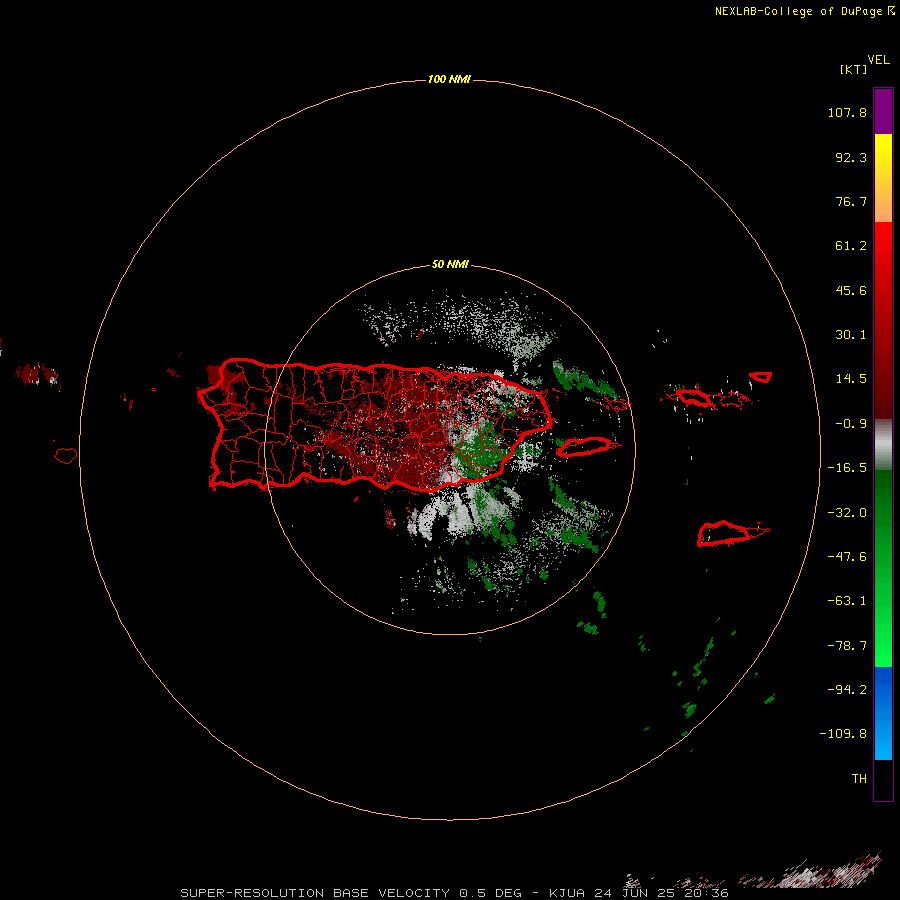
Task: Click the VEL legend title
Action: (878, 59)
